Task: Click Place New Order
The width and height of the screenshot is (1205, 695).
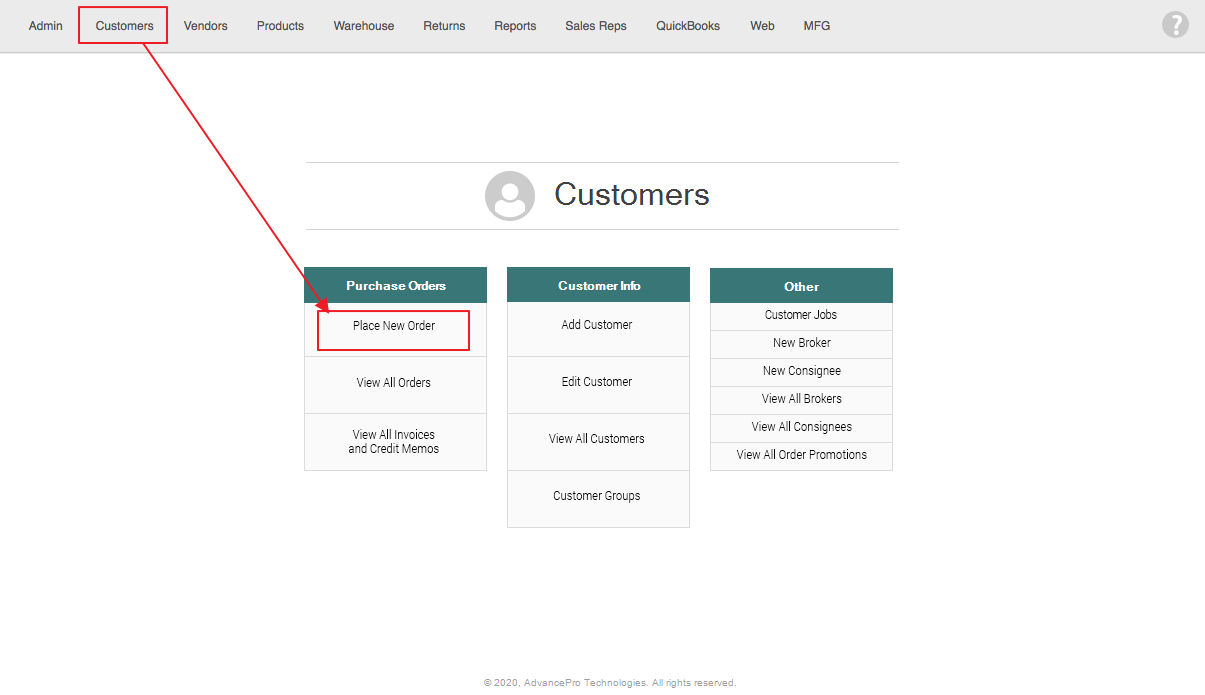Action: click(394, 326)
